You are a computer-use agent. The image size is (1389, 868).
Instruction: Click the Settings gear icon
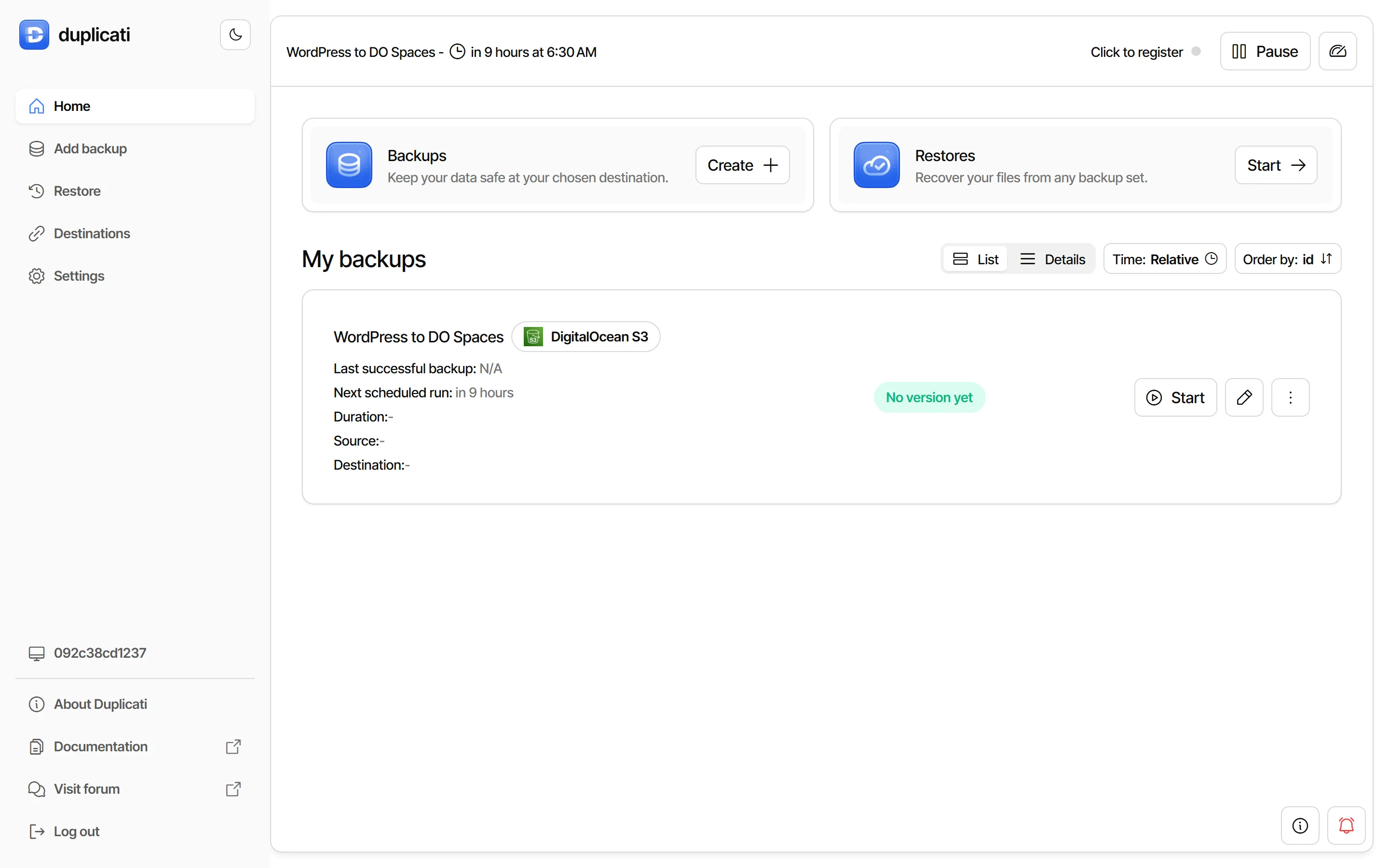[36, 276]
